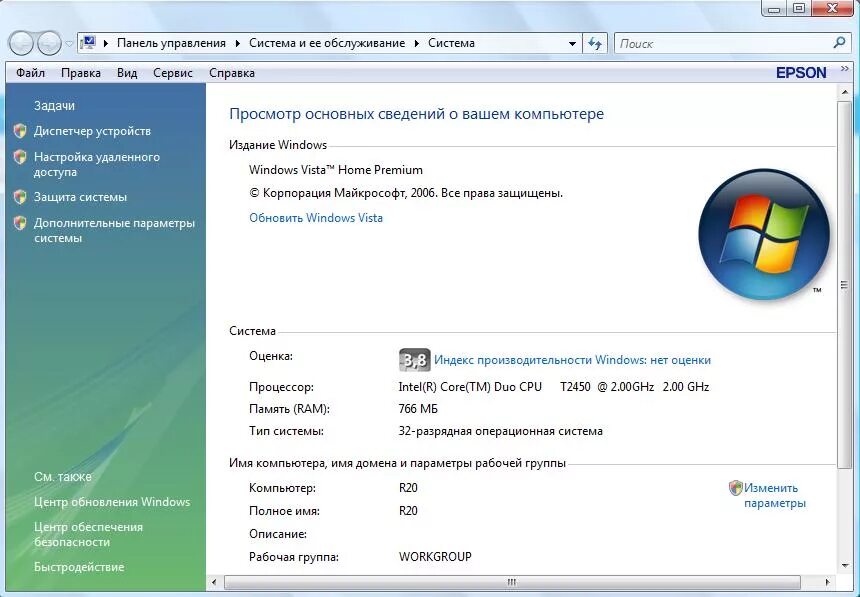The height and width of the screenshot is (597, 860).
Task: Close the System window
Action: pyautogui.click(x=833, y=8)
